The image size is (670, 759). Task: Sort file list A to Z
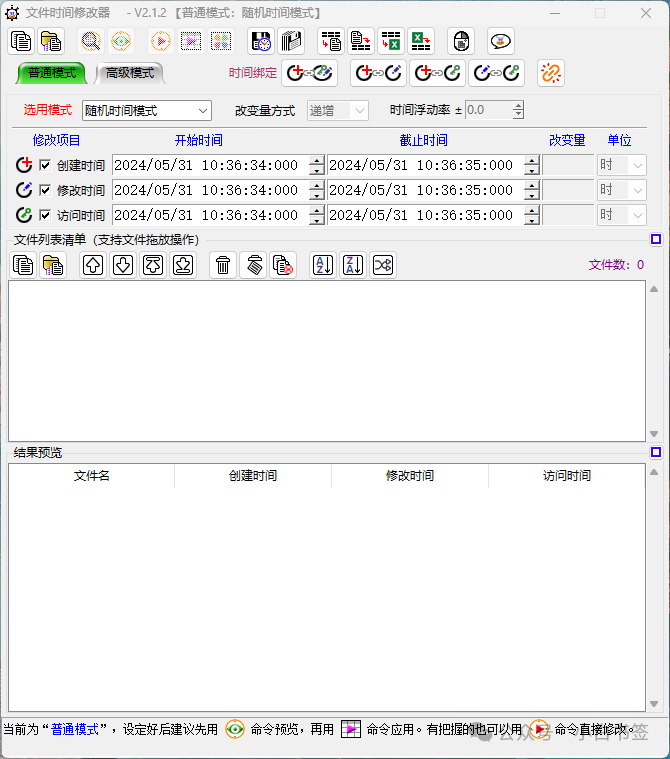[322, 265]
